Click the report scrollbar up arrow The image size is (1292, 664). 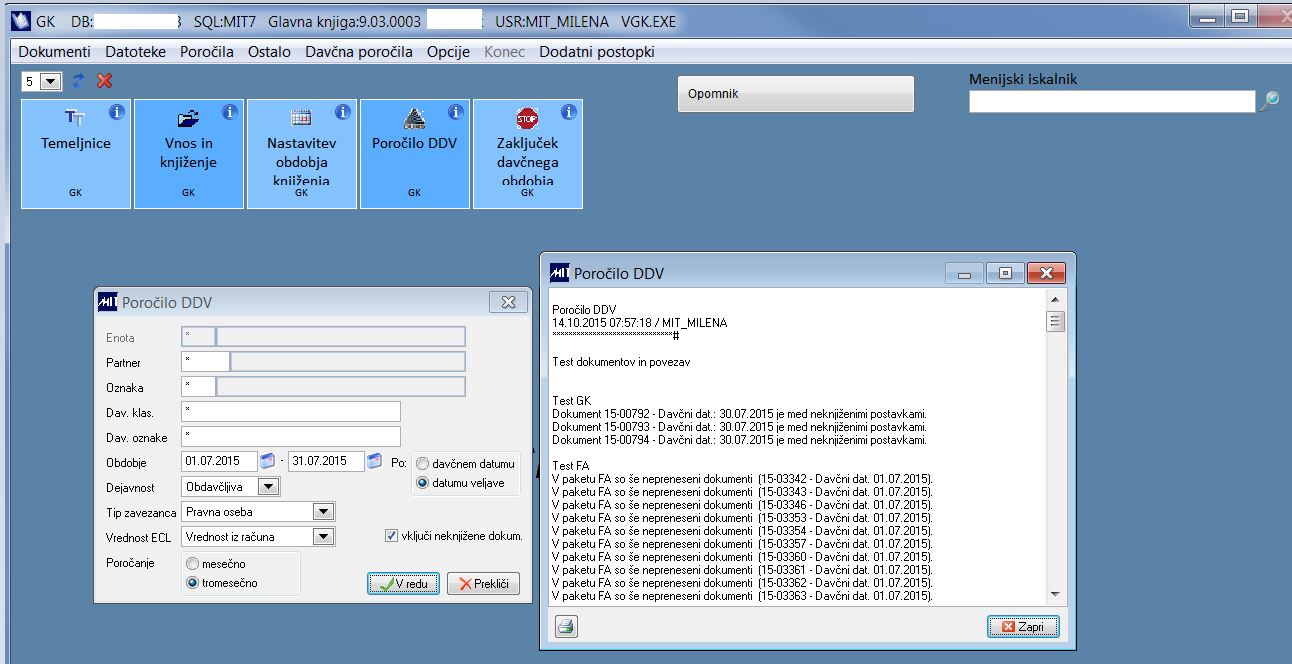click(x=1055, y=300)
